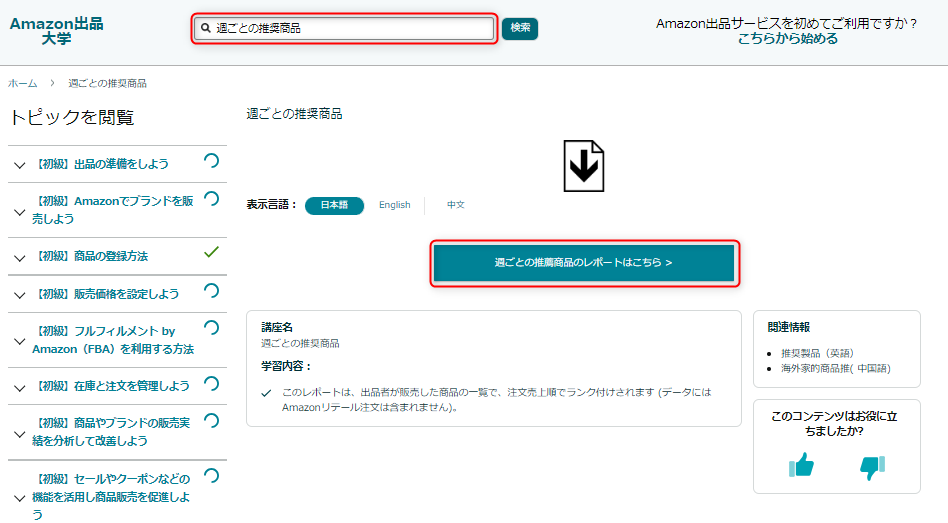The height and width of the screenshot is (523, 948).
Task: Click Amazon出品サービスを初めてご利用ですか text
Action: point(787,24)
